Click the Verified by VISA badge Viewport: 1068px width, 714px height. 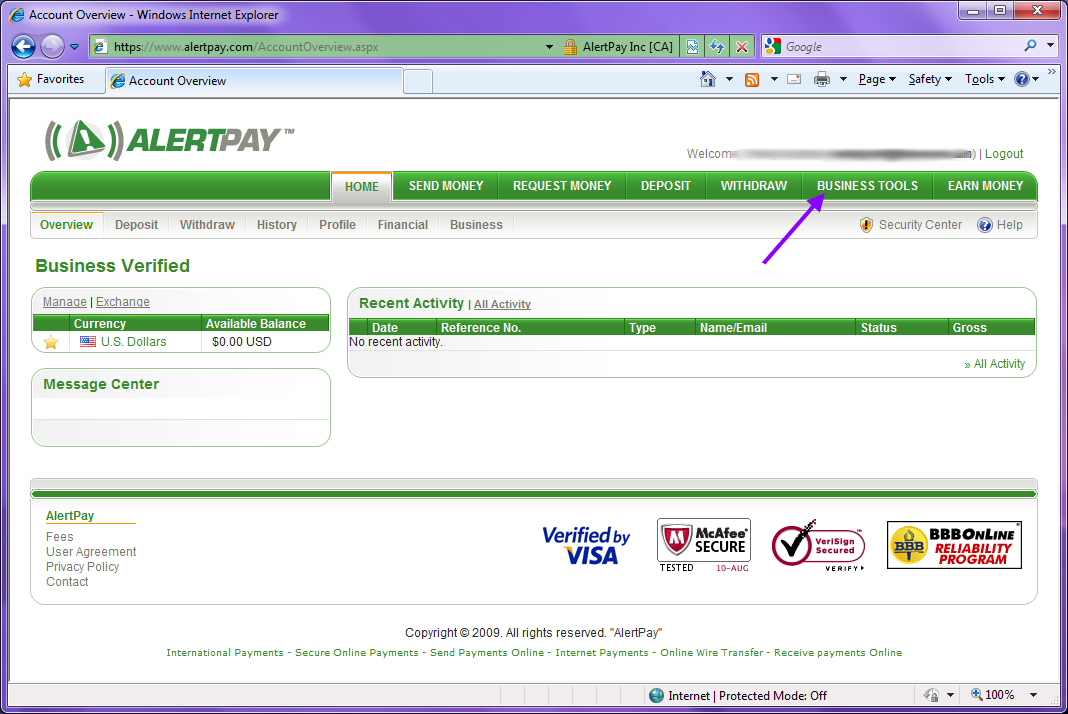point(586,545)
